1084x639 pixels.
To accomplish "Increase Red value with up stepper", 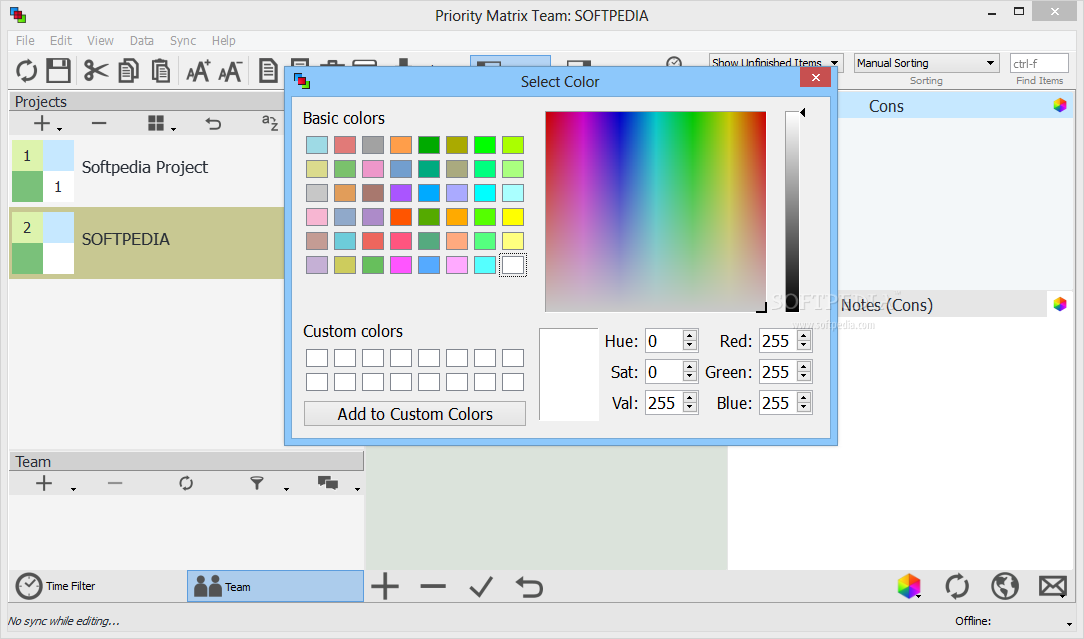I will [x=803, y=335].
